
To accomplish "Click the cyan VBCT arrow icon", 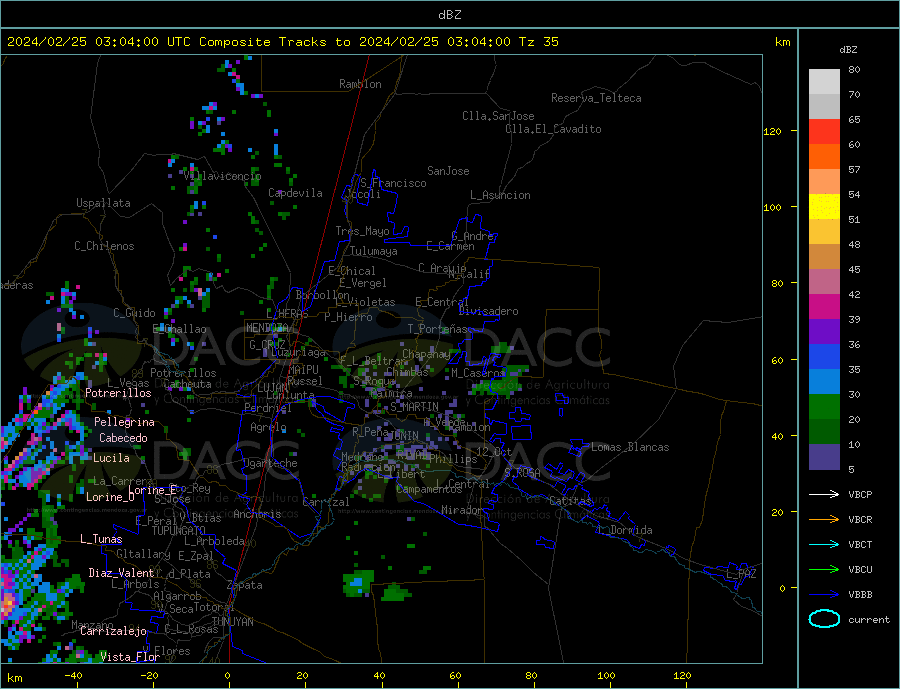I will (x=824, y=544).
